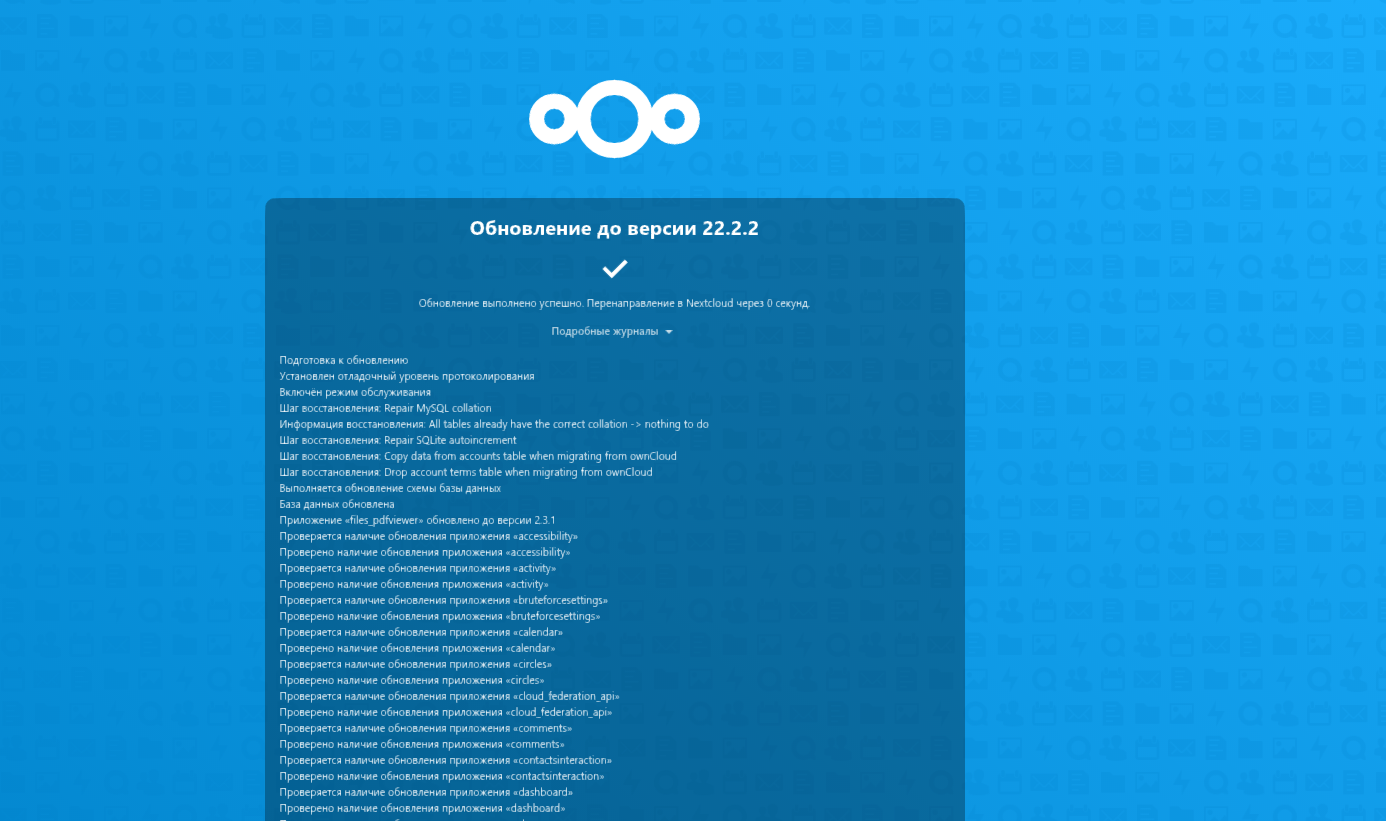Click 'Проверяется' line for «bruteforcesettings»
Screen dimensions: 1386x821
click(x=443, y=600)
